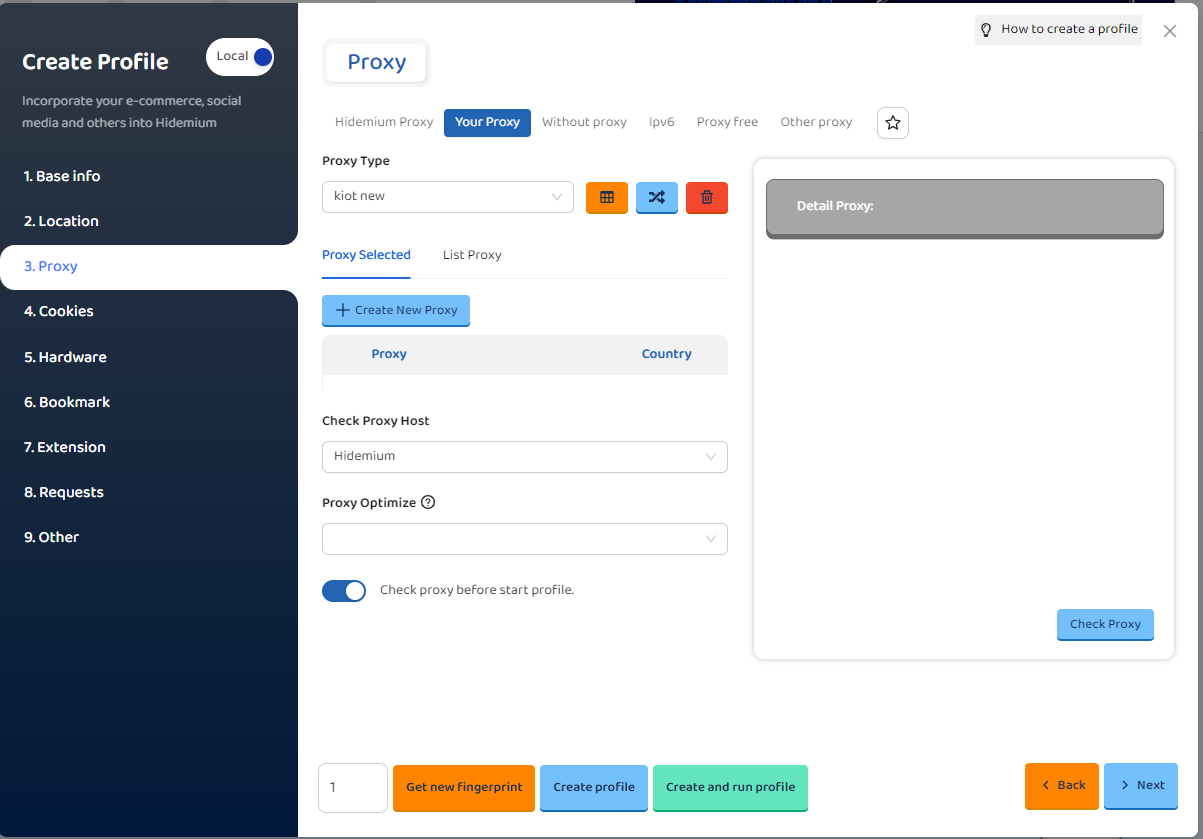This screenshot has width=1203, height=839.
Task: Close the Create Profile dialog with X
Action: 1170,31
